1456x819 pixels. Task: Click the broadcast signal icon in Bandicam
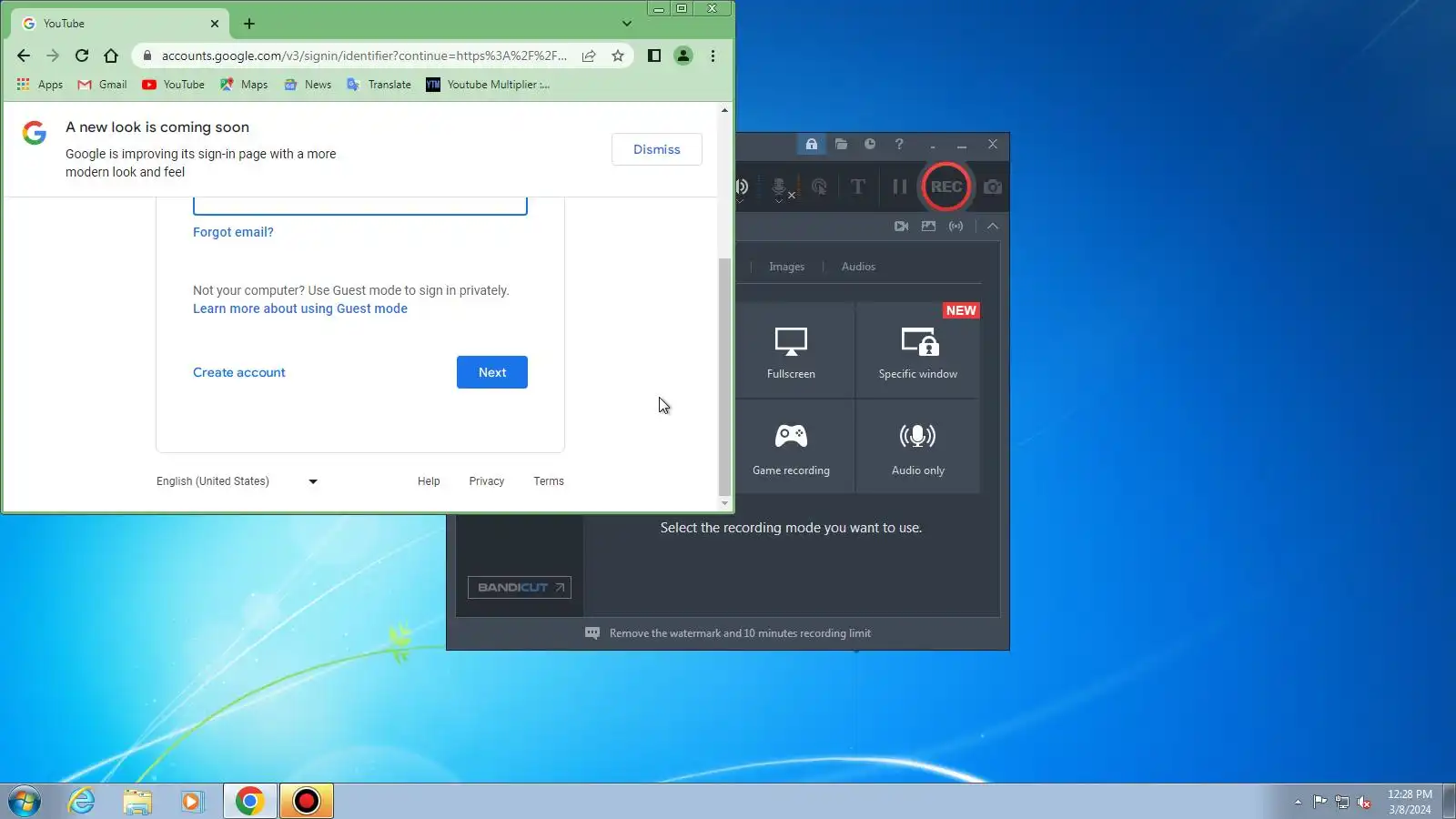pyautogui.click(x=955, y=226)
